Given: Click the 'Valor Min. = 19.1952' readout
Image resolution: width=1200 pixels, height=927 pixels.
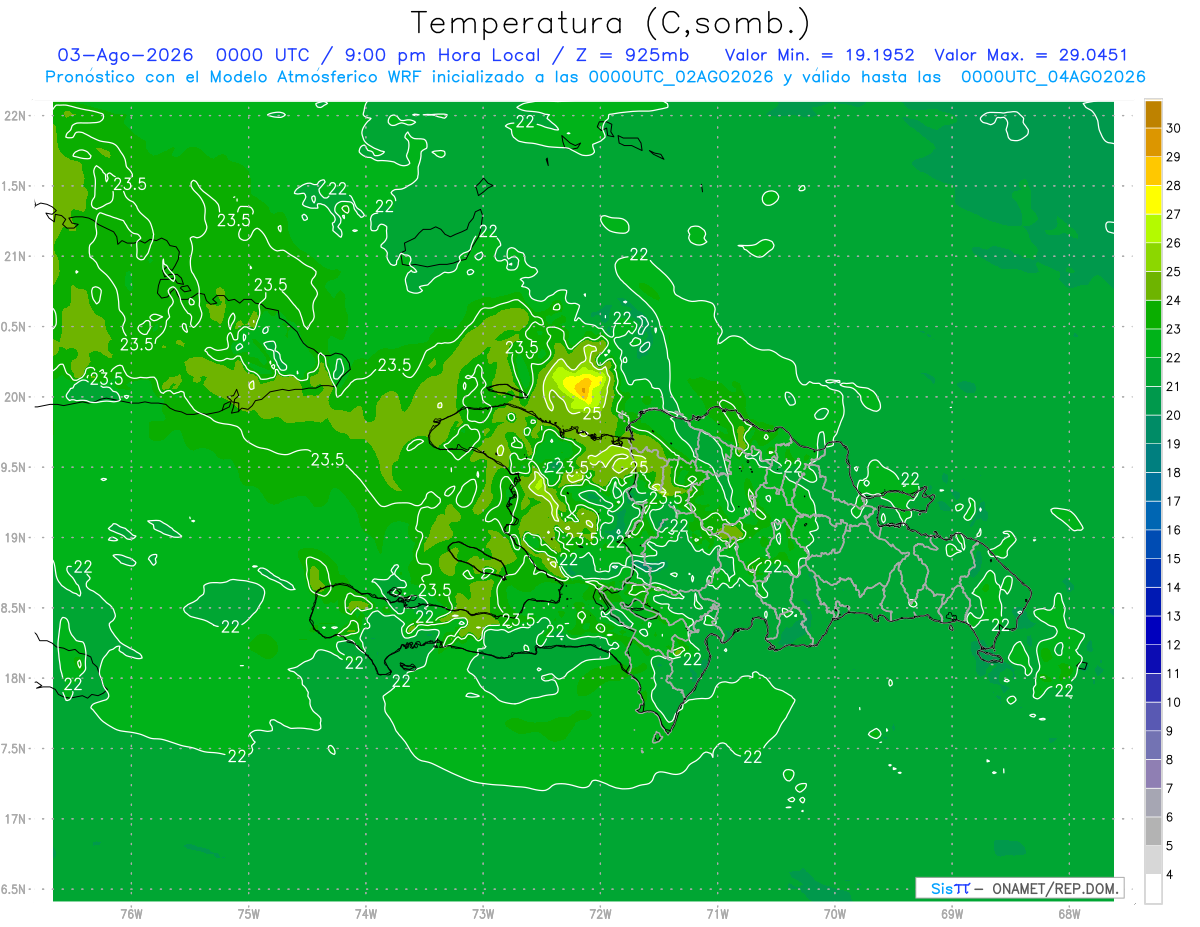Looking at the screenshot, I should pyautogui.click(x=819, y=55).
